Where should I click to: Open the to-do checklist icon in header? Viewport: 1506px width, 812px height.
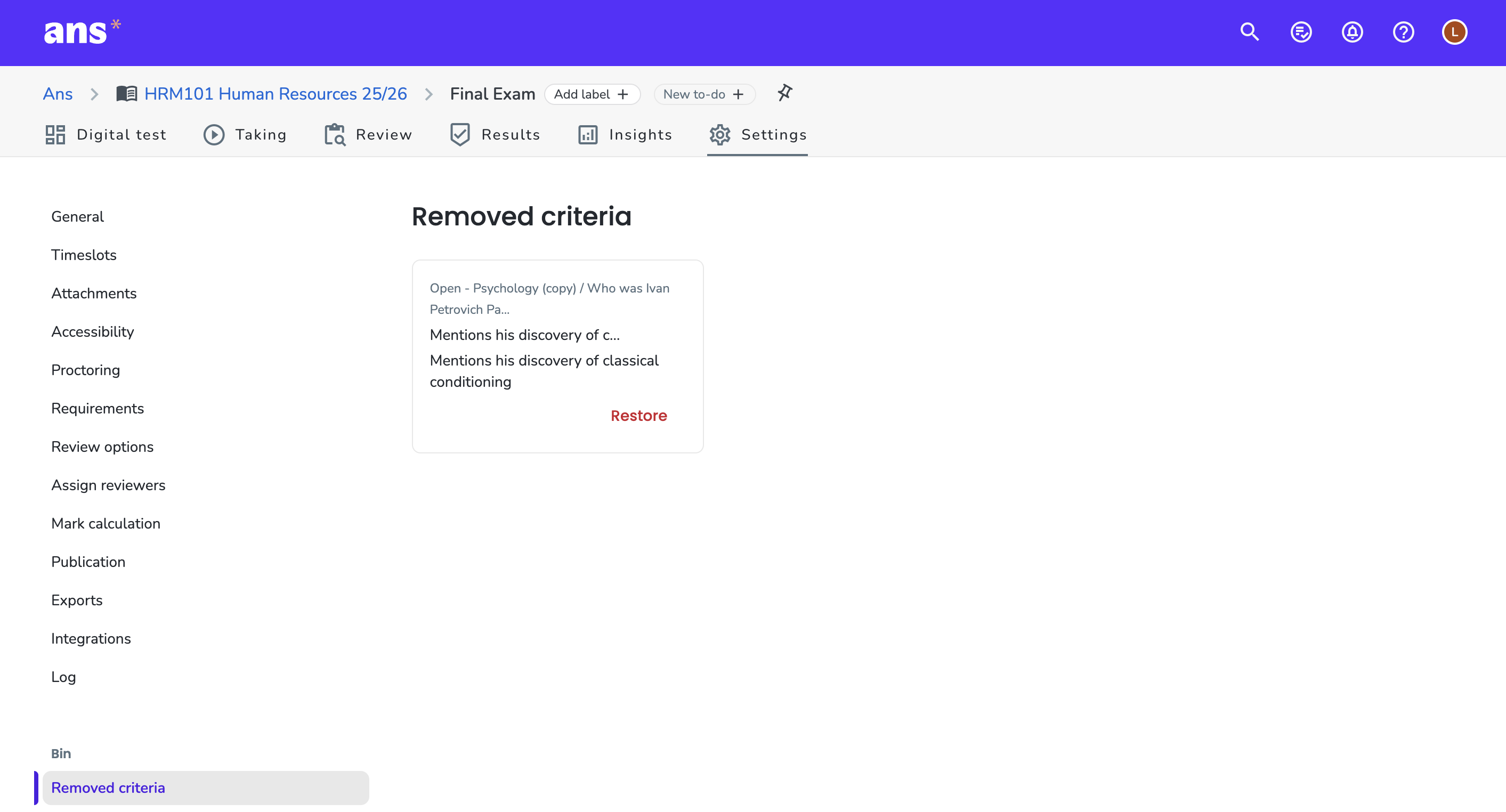pos(1301,32)
